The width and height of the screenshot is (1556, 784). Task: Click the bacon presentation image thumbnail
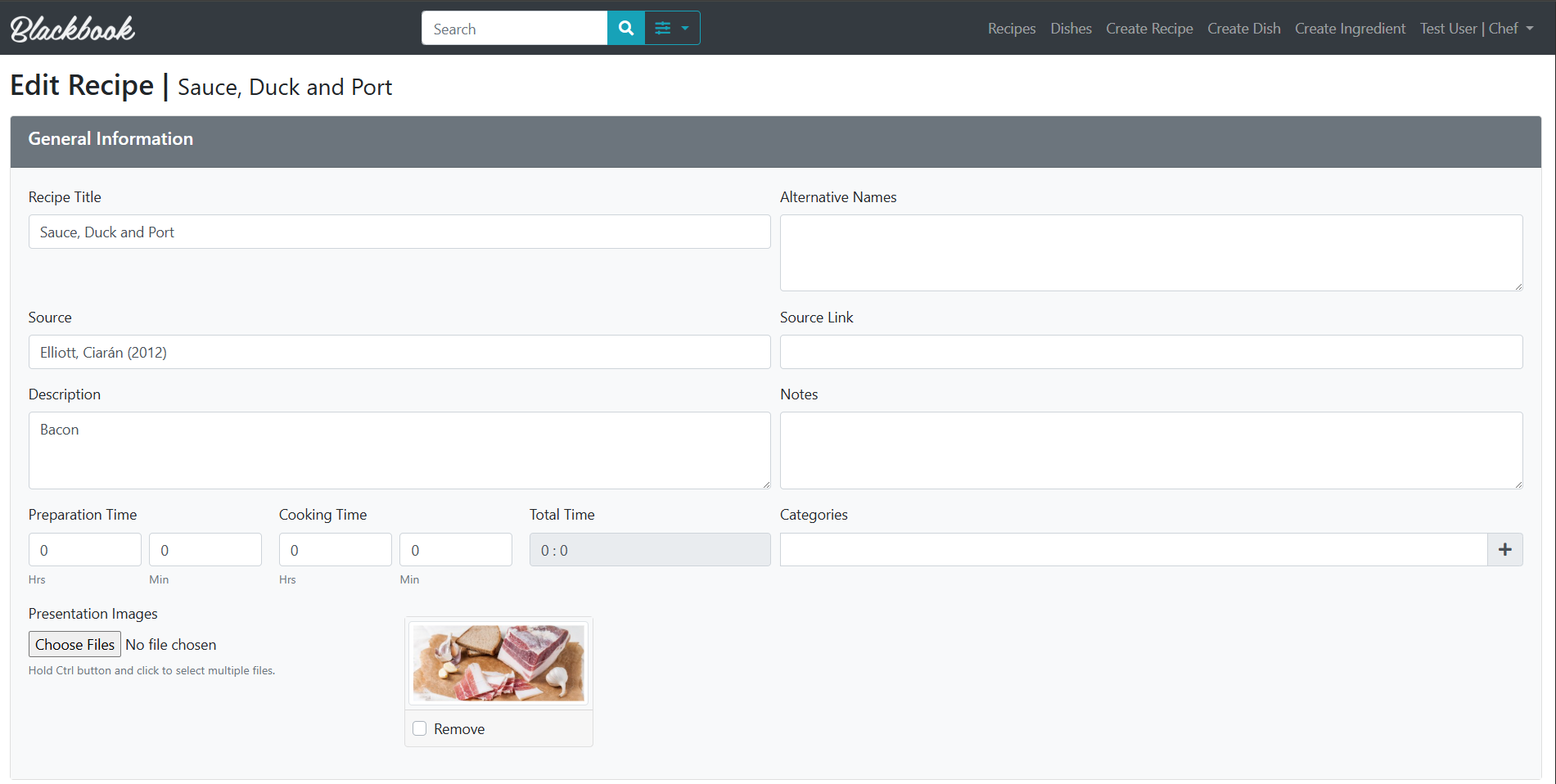(498, 663)
